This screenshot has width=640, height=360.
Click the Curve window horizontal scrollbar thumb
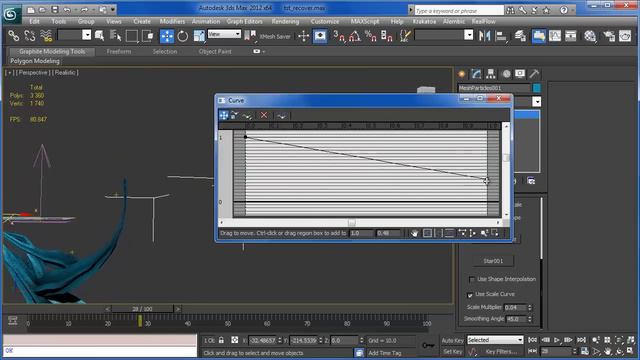point(351,222)
